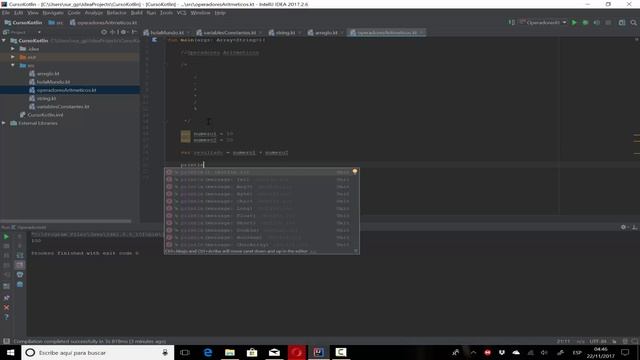
Task: Switch to holaMundo.kt editor tab
Action: tap(167, 32)
